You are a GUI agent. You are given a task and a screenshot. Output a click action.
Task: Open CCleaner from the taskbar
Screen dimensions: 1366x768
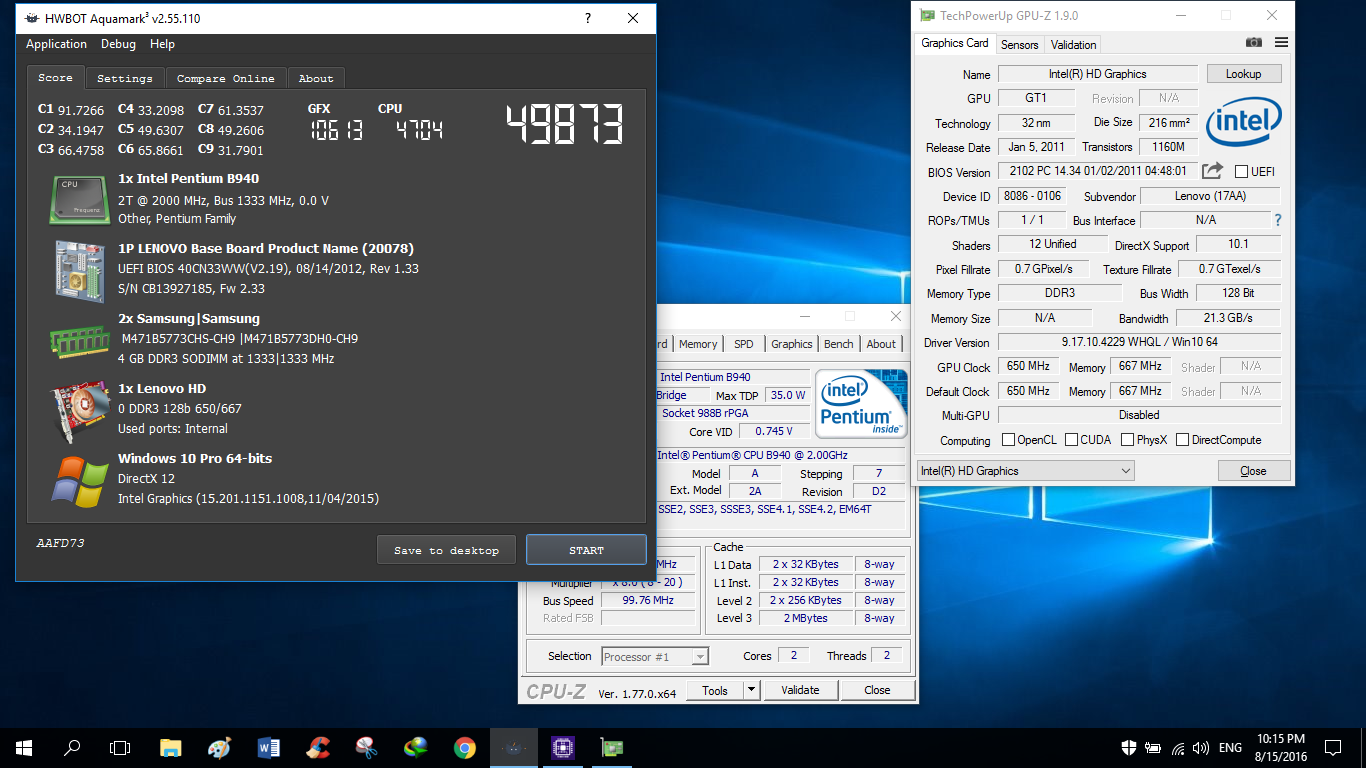tap(318, 747)
